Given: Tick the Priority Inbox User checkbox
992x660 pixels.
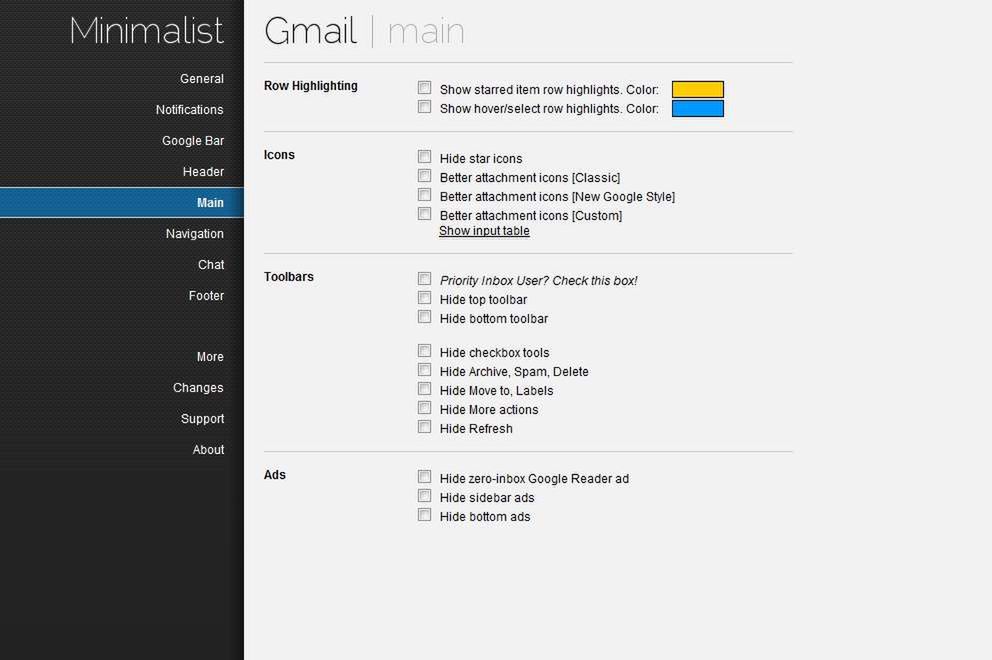Looking at the screenshot, I should pyautogui.click(x=425, y=278).
